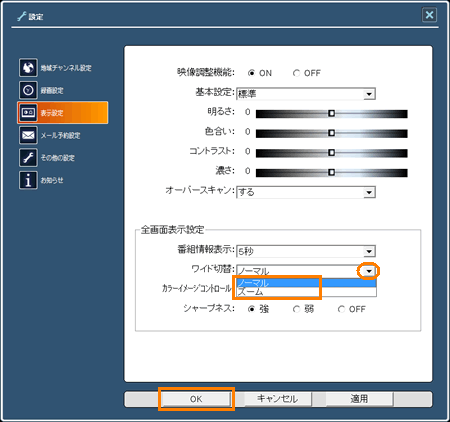Select 表示設定 sidebar label
Image resolution: width=450 pixels, height=422 pixels.
coord(52,113)
